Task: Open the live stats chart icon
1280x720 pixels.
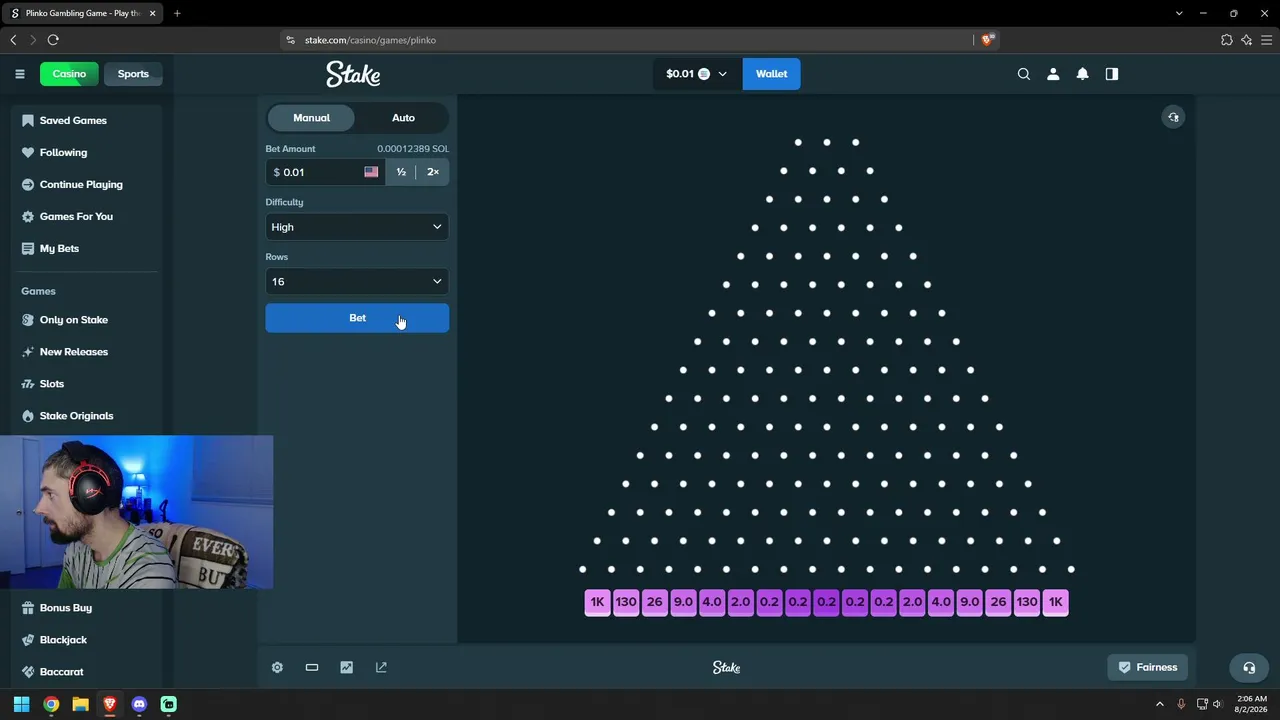Action: click(x=346, y=667)
